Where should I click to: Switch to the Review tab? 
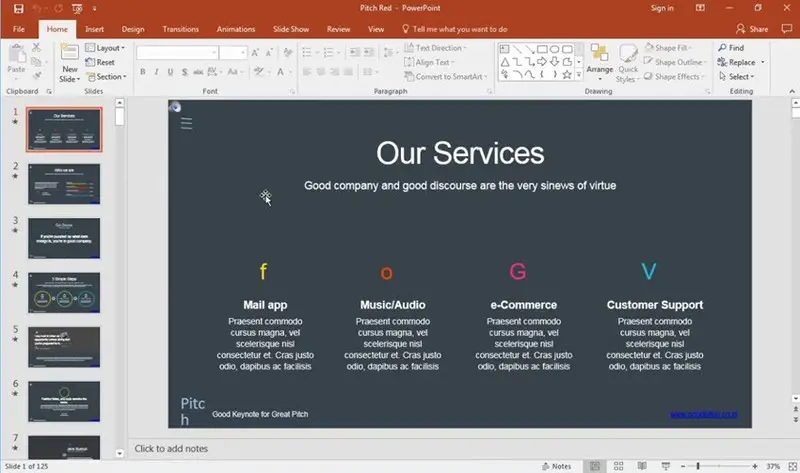pyautogui.click(x=339, y=29)
